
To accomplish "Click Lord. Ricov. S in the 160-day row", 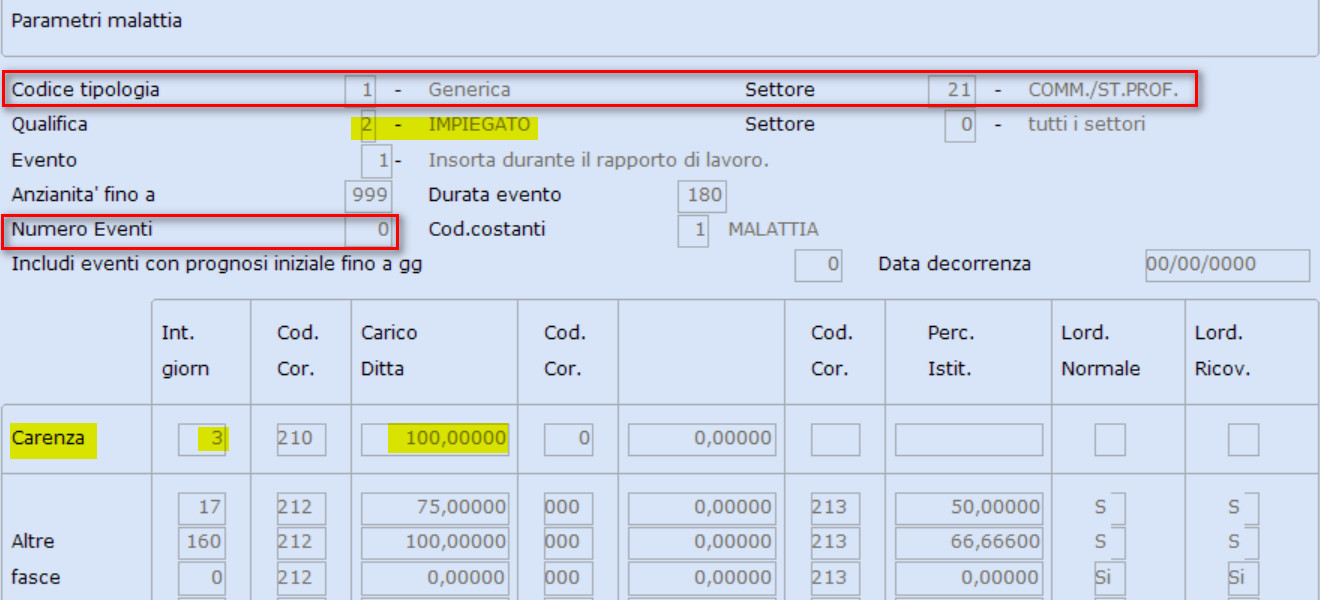I will coord(1243,542).
